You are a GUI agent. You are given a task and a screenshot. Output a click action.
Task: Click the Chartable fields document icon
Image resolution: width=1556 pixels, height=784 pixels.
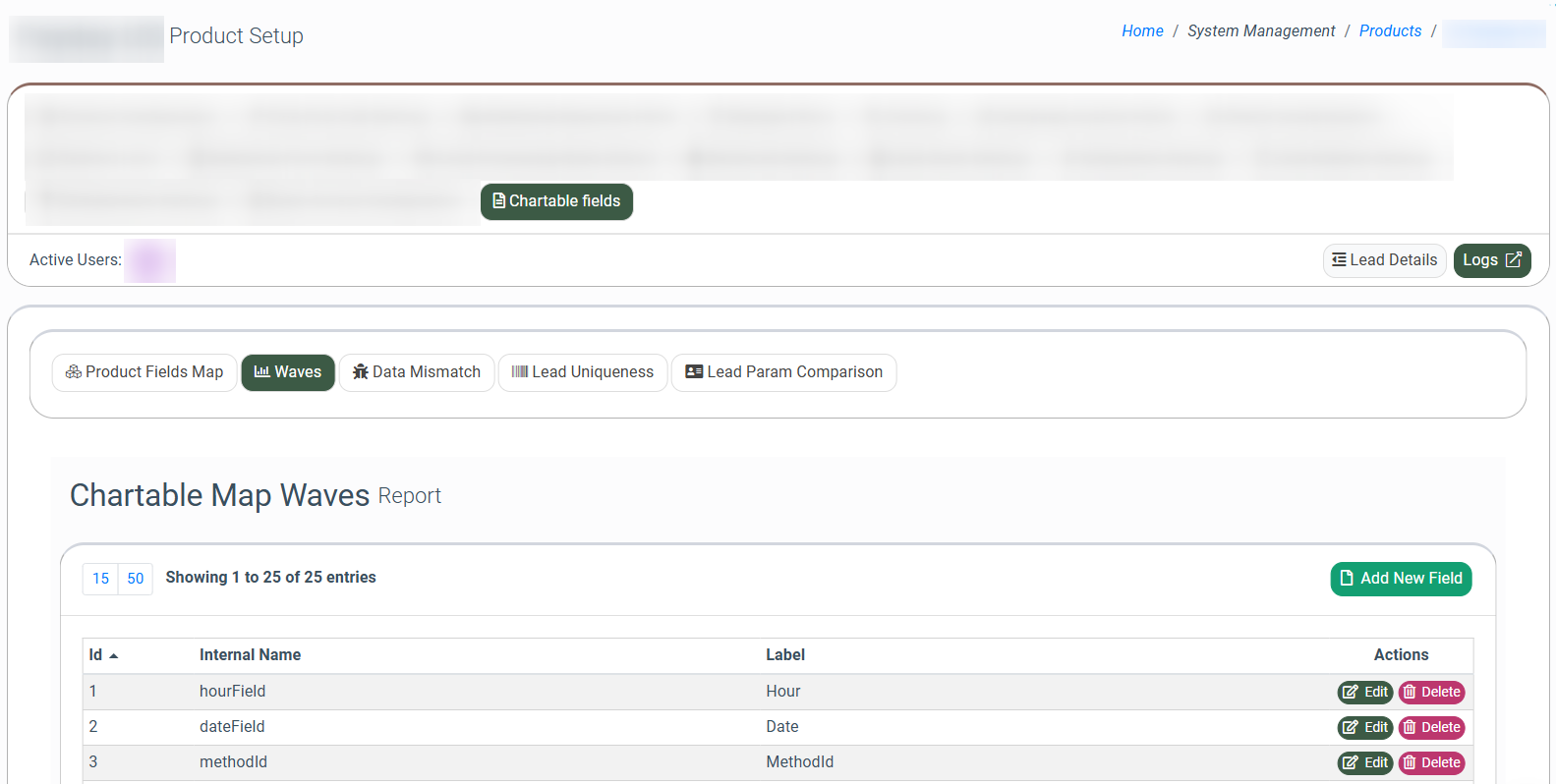(x=498, y=201)
